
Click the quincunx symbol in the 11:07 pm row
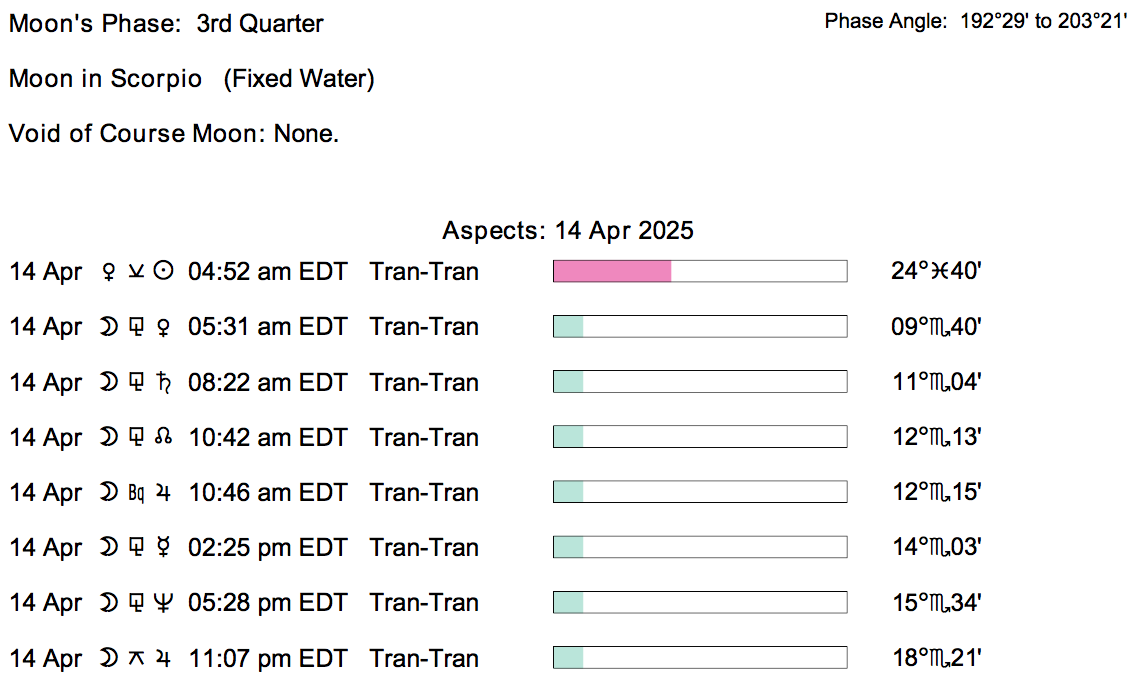[x=137, y=658]
